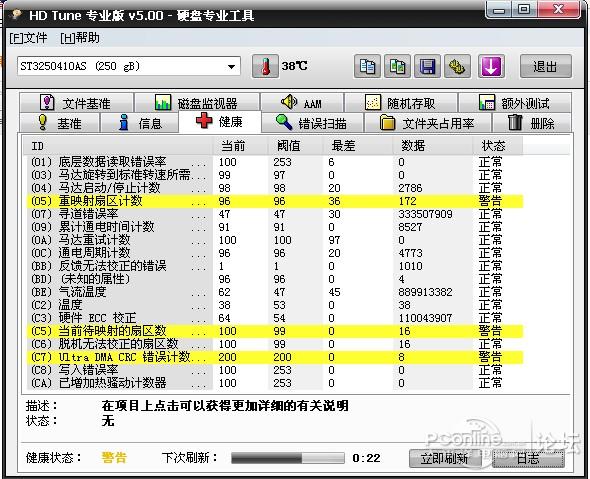Image resolution: width=590 pixels, height=479 pixels.
Task: Select row (BE) 气流温度
Action: (275, 292)
